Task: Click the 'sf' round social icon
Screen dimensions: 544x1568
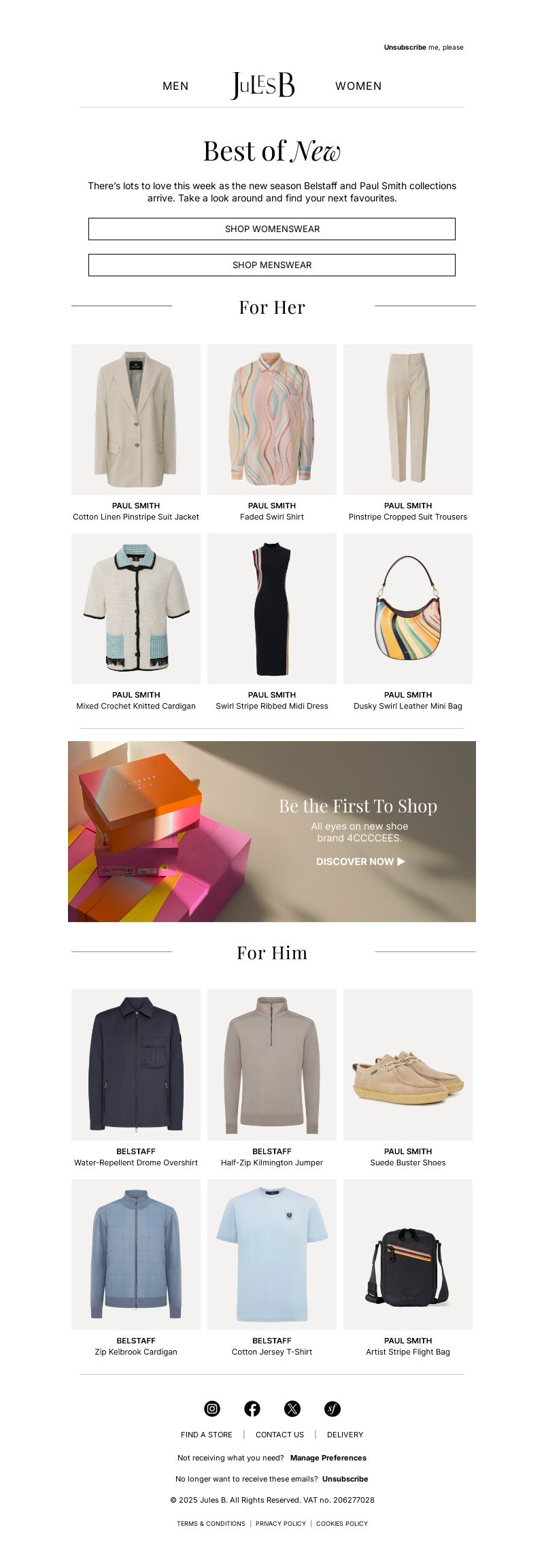Action: click(x=333, y=1409)
